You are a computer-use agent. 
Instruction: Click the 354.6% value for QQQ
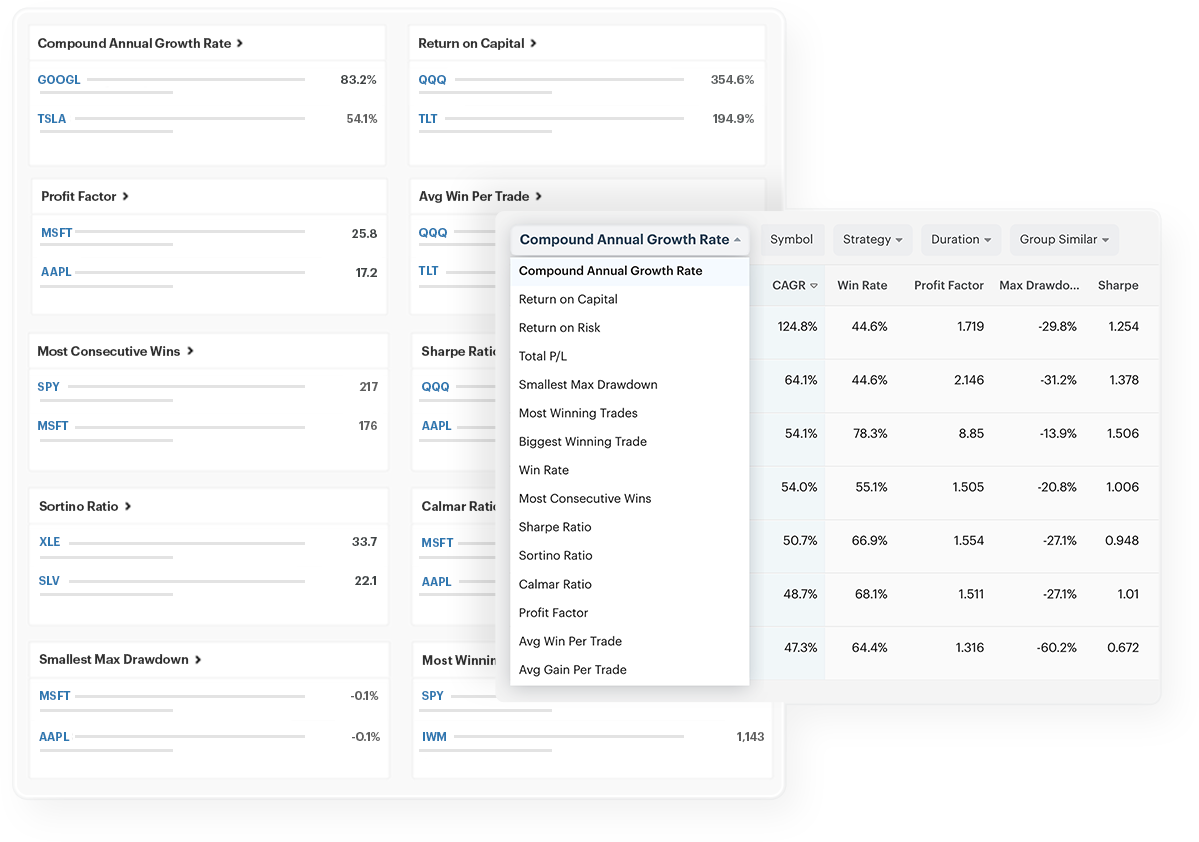tap(733, 80)
